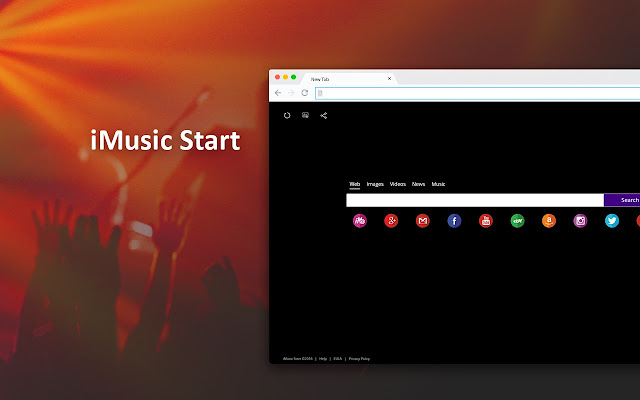Focus the white search input field
Viewport: 640px width, 400px height.
[475, 200]
